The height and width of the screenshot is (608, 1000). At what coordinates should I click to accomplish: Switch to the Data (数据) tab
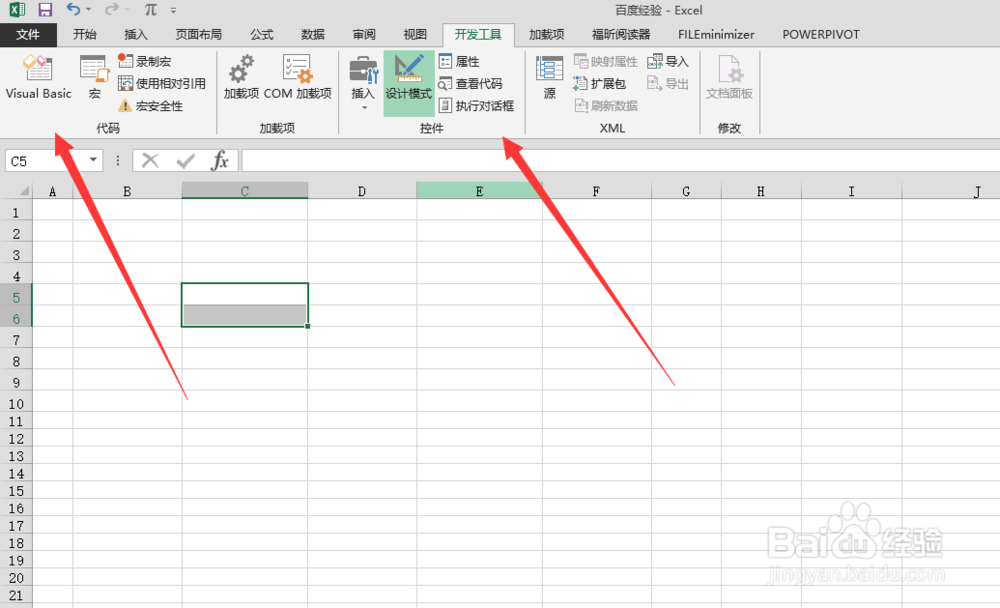(x=312, y=34)
